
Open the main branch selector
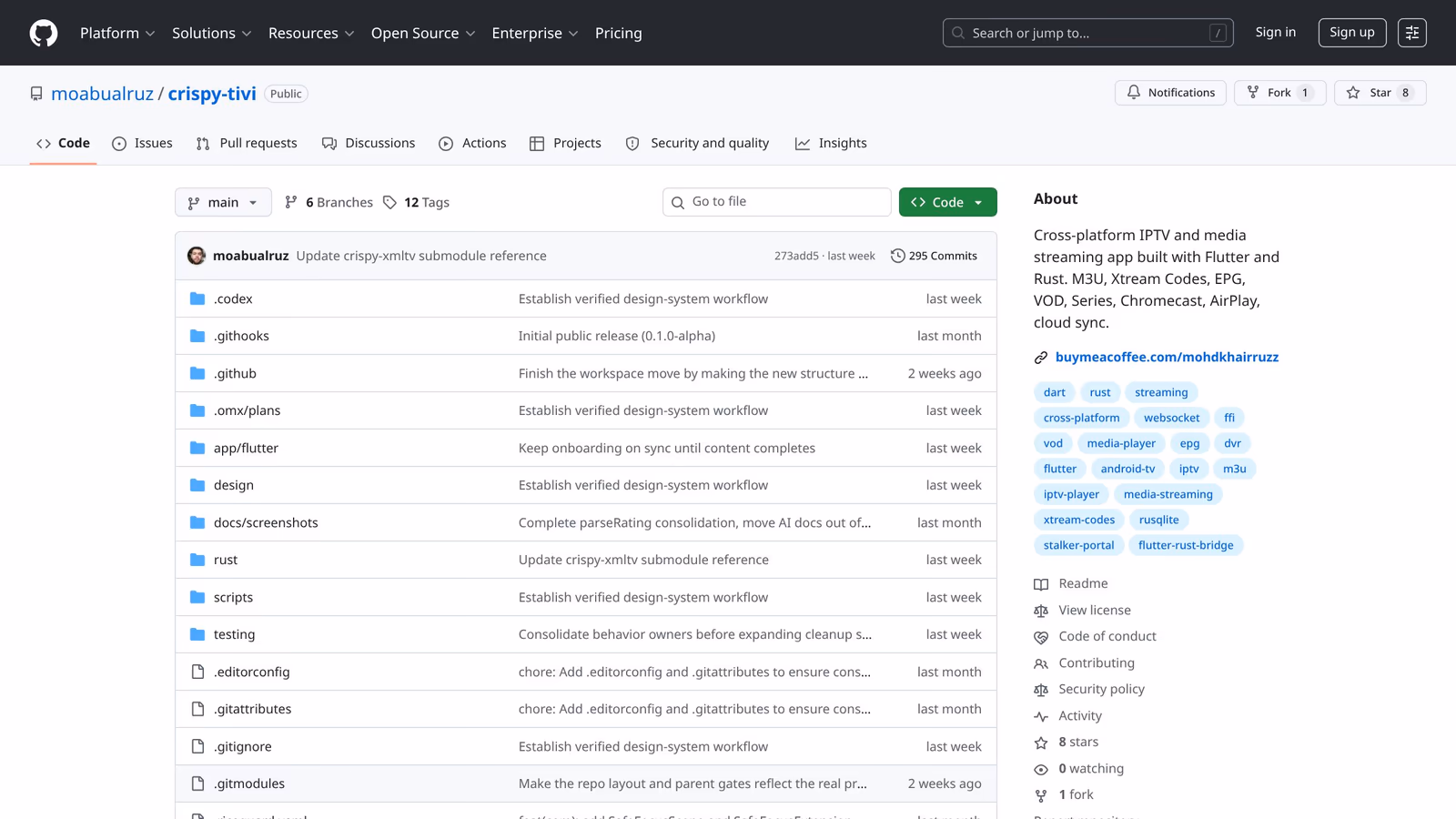(x=223, y=202)
